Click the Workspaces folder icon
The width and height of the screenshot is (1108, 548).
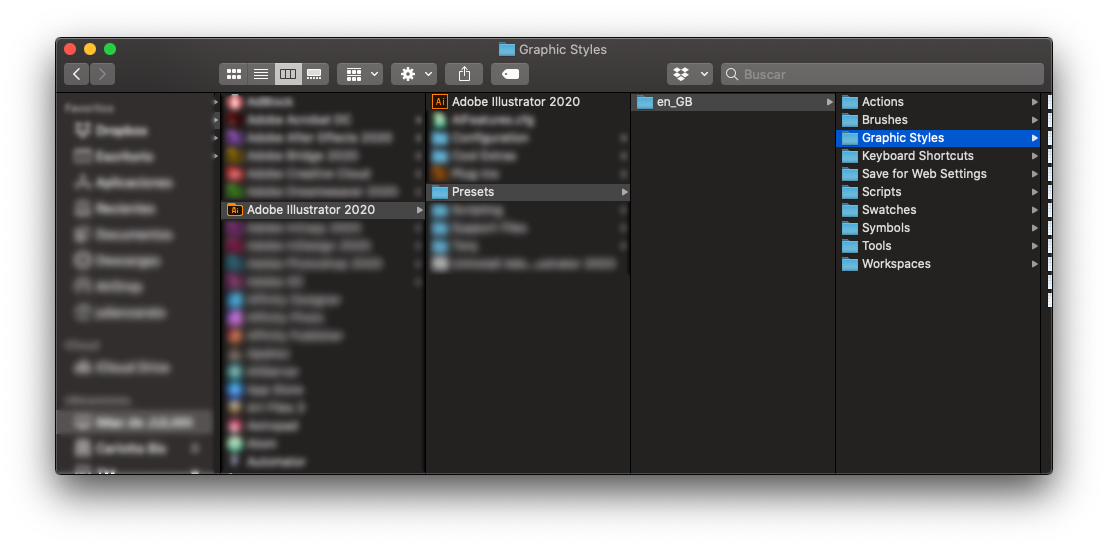point(850,264)
